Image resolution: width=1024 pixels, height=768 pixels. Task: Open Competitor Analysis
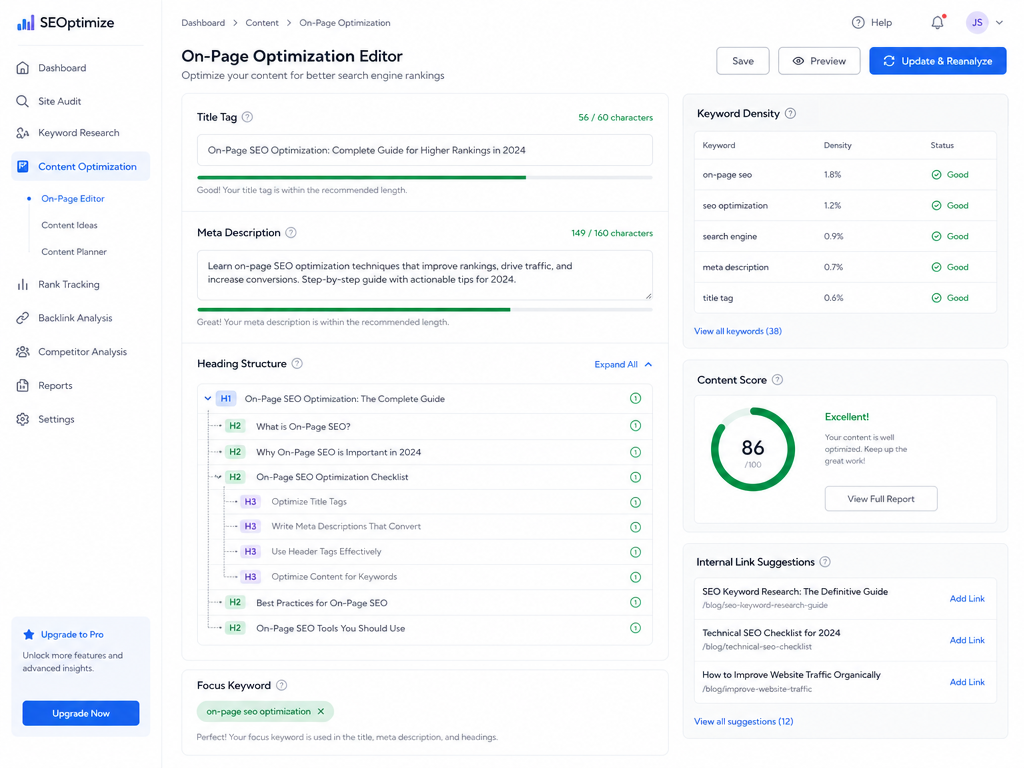[x=80, y=352]
